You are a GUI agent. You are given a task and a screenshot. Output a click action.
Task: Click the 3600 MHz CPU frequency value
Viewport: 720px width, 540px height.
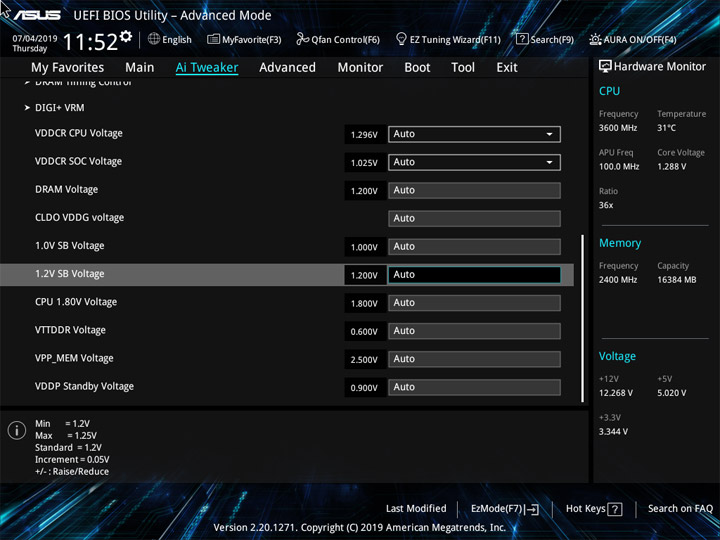[x=618, y=128]
